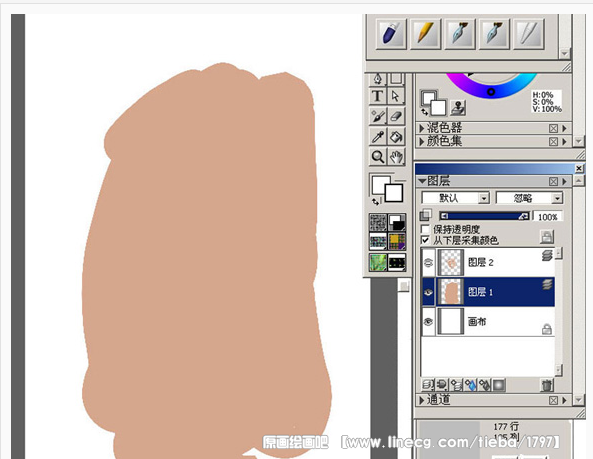Open the 通道 palette flyout menu
The height and width of the screenshot is (459, 593).
tap(564, 400)
